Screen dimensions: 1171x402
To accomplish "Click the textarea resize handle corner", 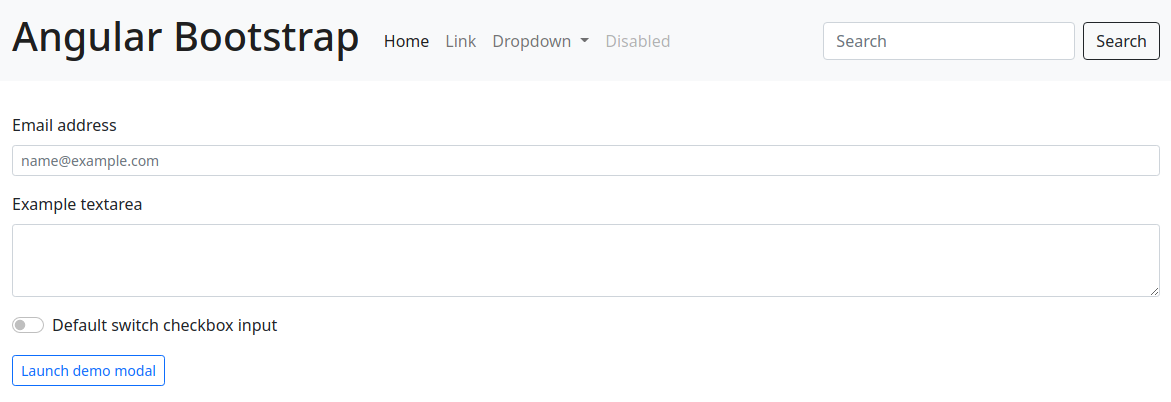I will click(1154, 291).
